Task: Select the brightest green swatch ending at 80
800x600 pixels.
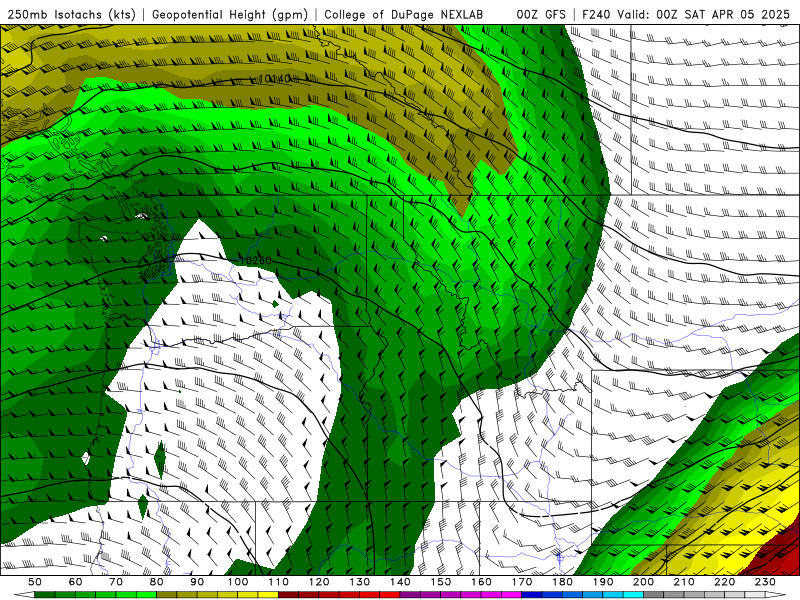Action: click(146, 595)
